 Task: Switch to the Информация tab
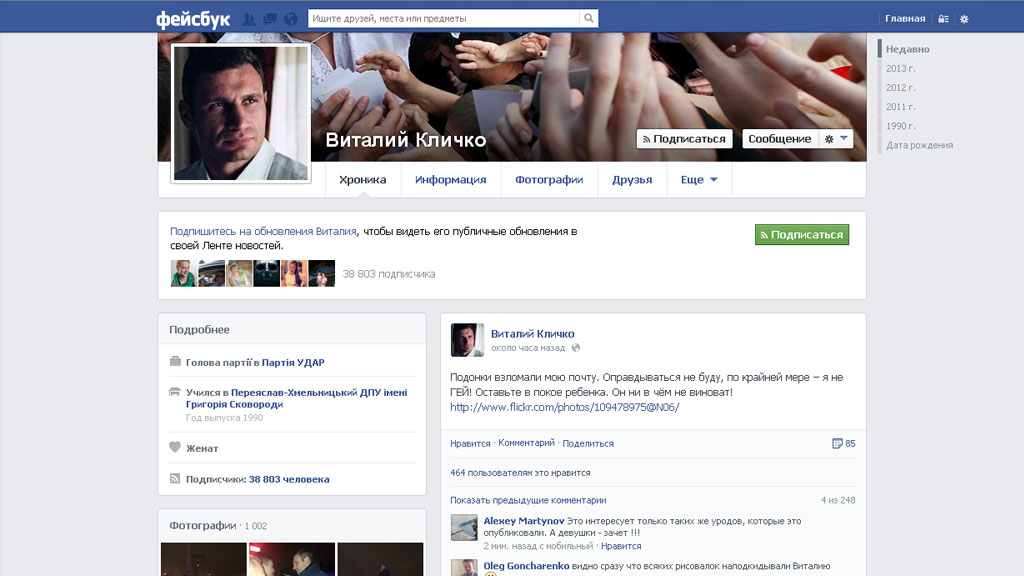450,180
